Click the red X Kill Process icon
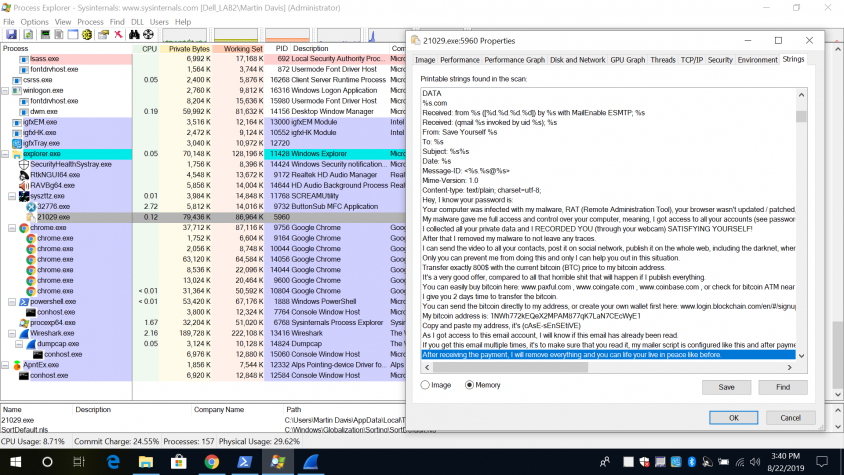Viewport: 844px width, 475px height. (x=118, y=35)
